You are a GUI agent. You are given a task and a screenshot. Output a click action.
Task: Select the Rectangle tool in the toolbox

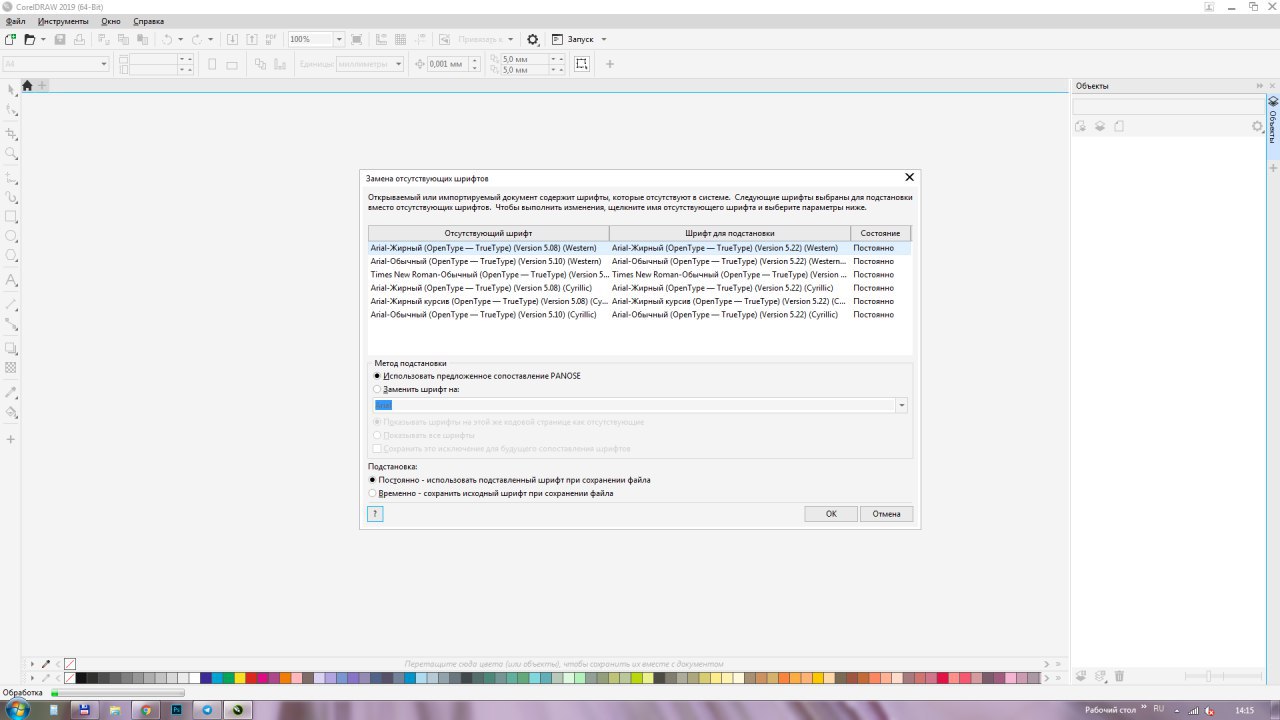12,216
